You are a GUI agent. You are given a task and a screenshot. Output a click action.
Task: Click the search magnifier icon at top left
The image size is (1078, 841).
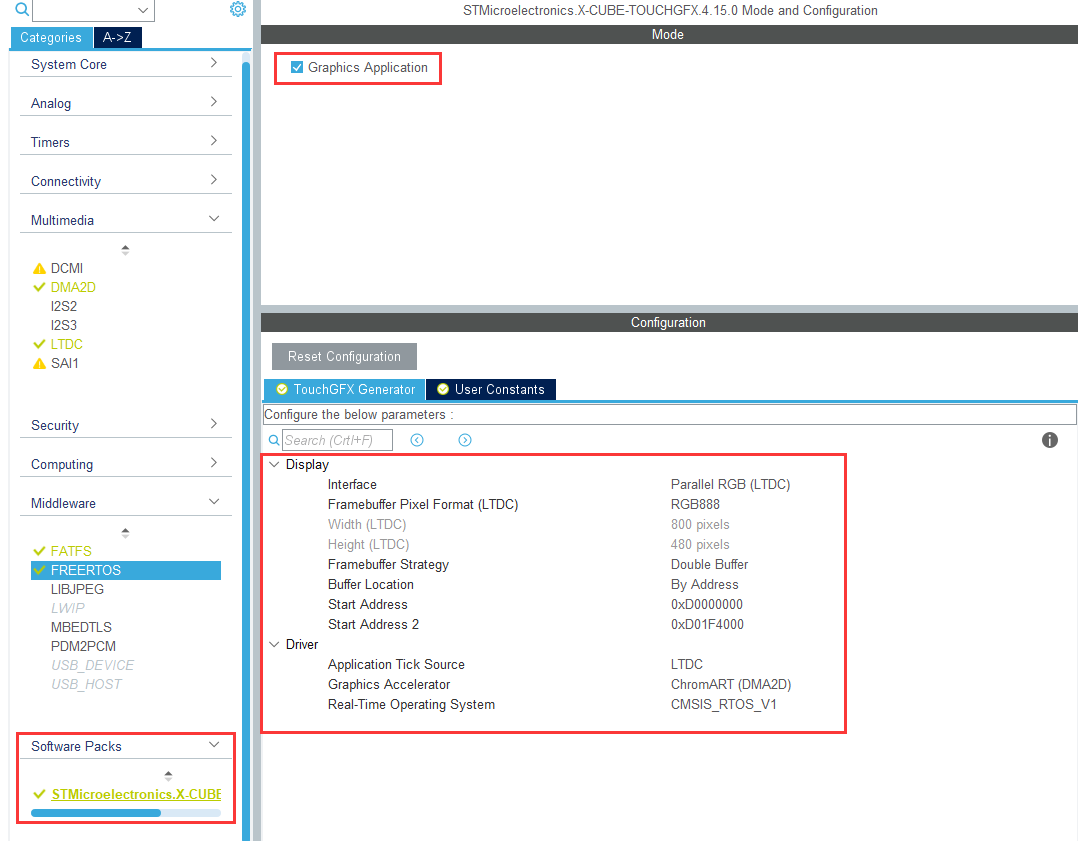click(22, 8)
